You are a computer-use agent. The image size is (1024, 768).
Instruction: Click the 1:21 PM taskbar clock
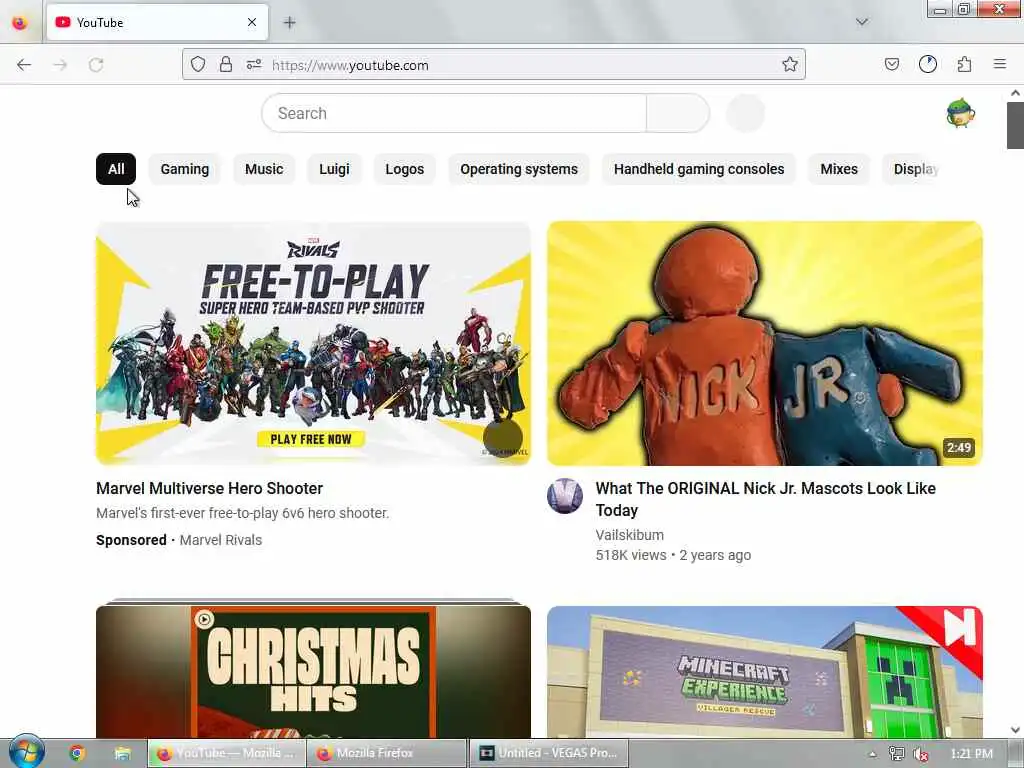tap(971, 754)
